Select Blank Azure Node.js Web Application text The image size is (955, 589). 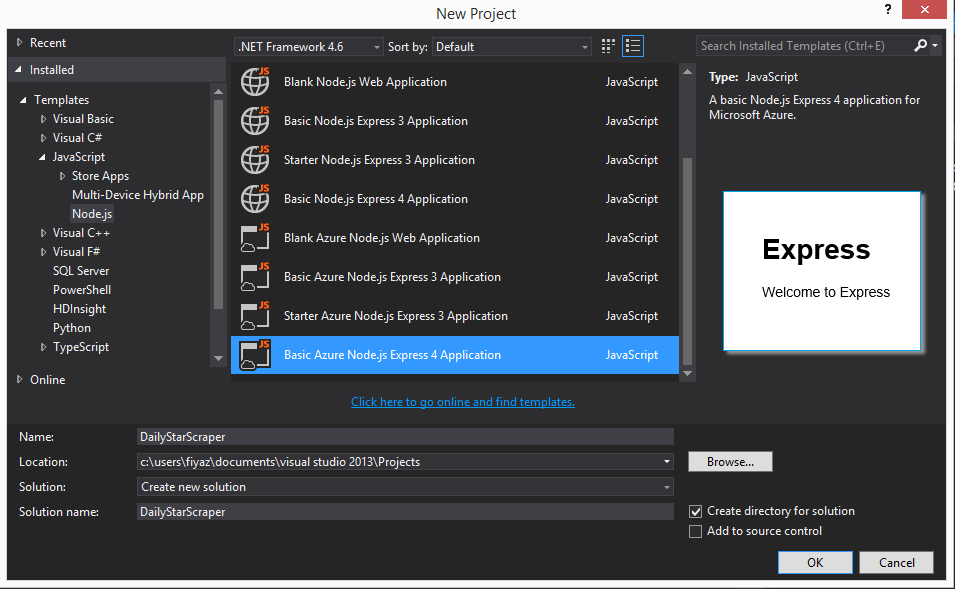(382, 238)
